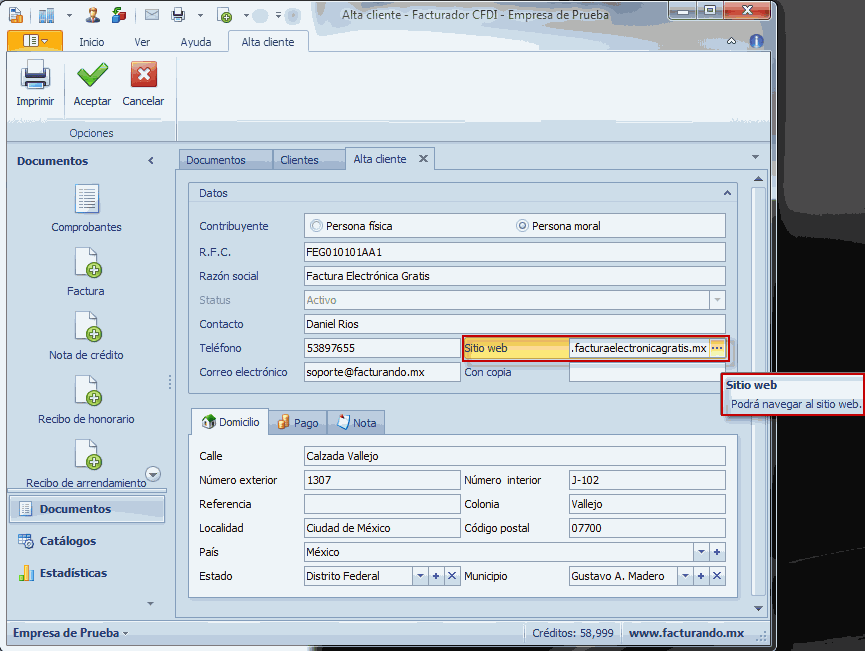Screen dimensions: 865x651
Task: Expand the País dropdown list
Action: coord(700,552)
